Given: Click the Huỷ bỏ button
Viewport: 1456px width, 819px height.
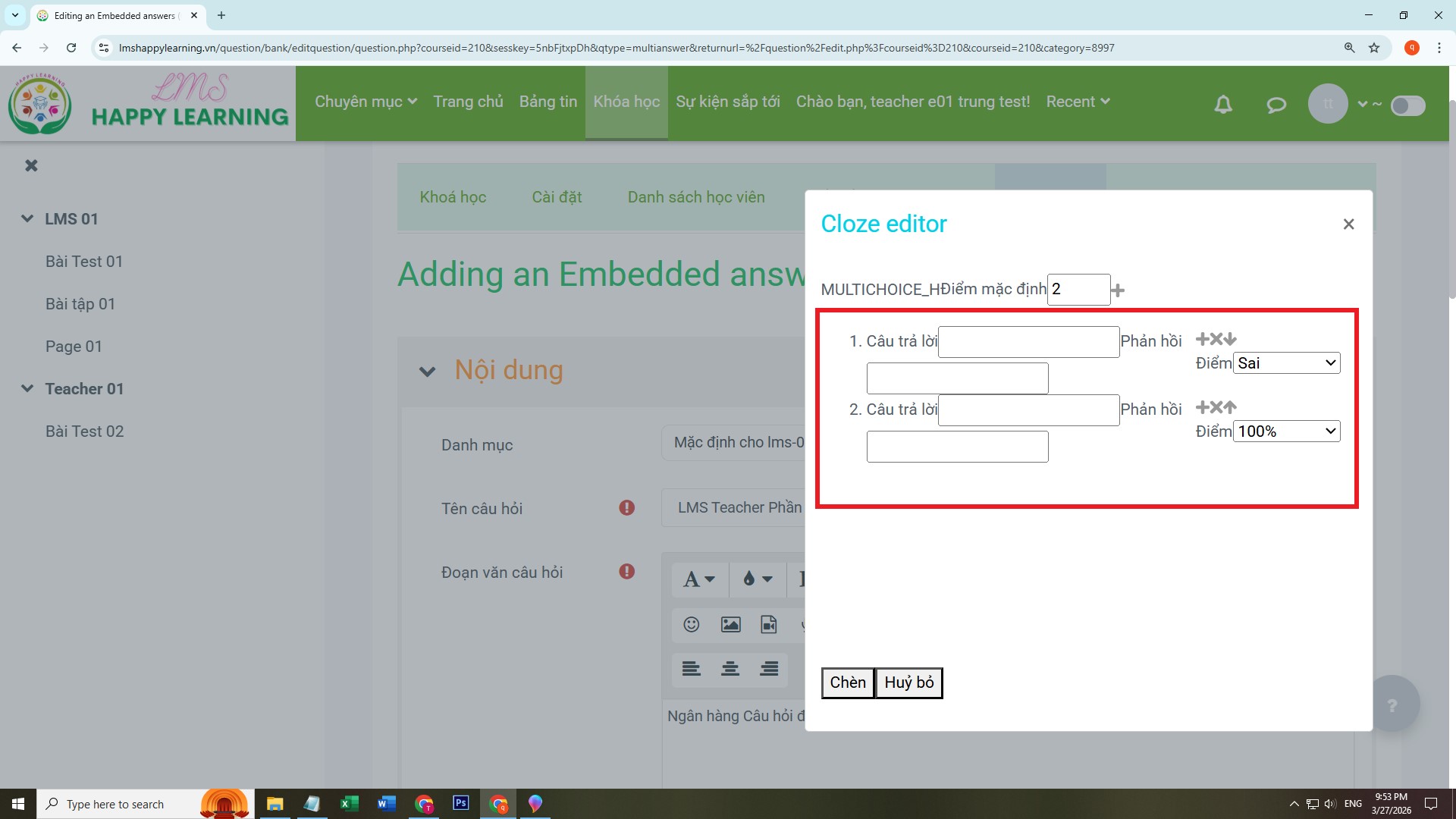Looking at the screenshot, I should pos(909,682).
